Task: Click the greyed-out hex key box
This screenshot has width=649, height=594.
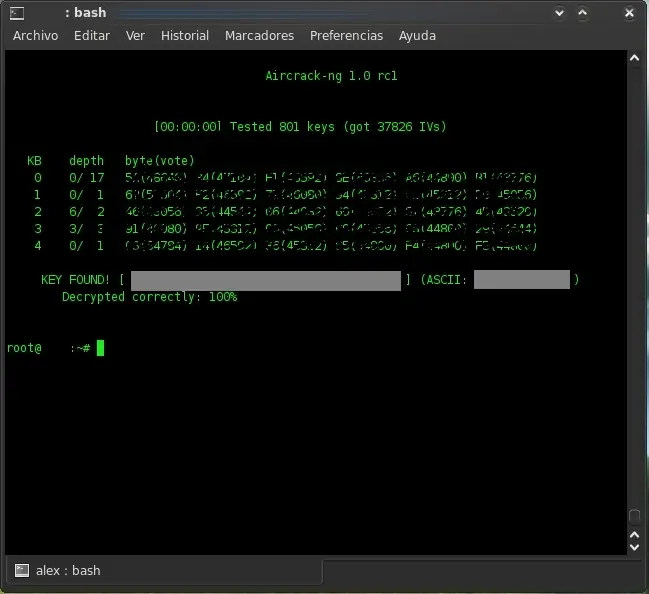Action: [x=266, y=281]
